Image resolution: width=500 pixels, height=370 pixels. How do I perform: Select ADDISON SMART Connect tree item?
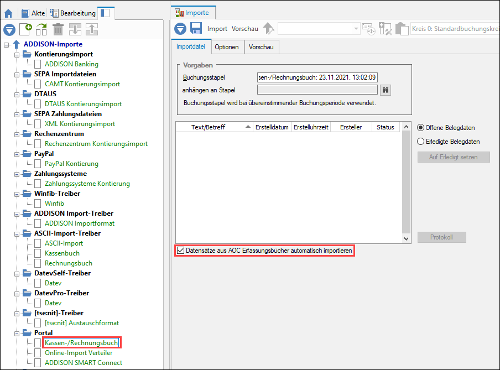[x=83, y=362]
